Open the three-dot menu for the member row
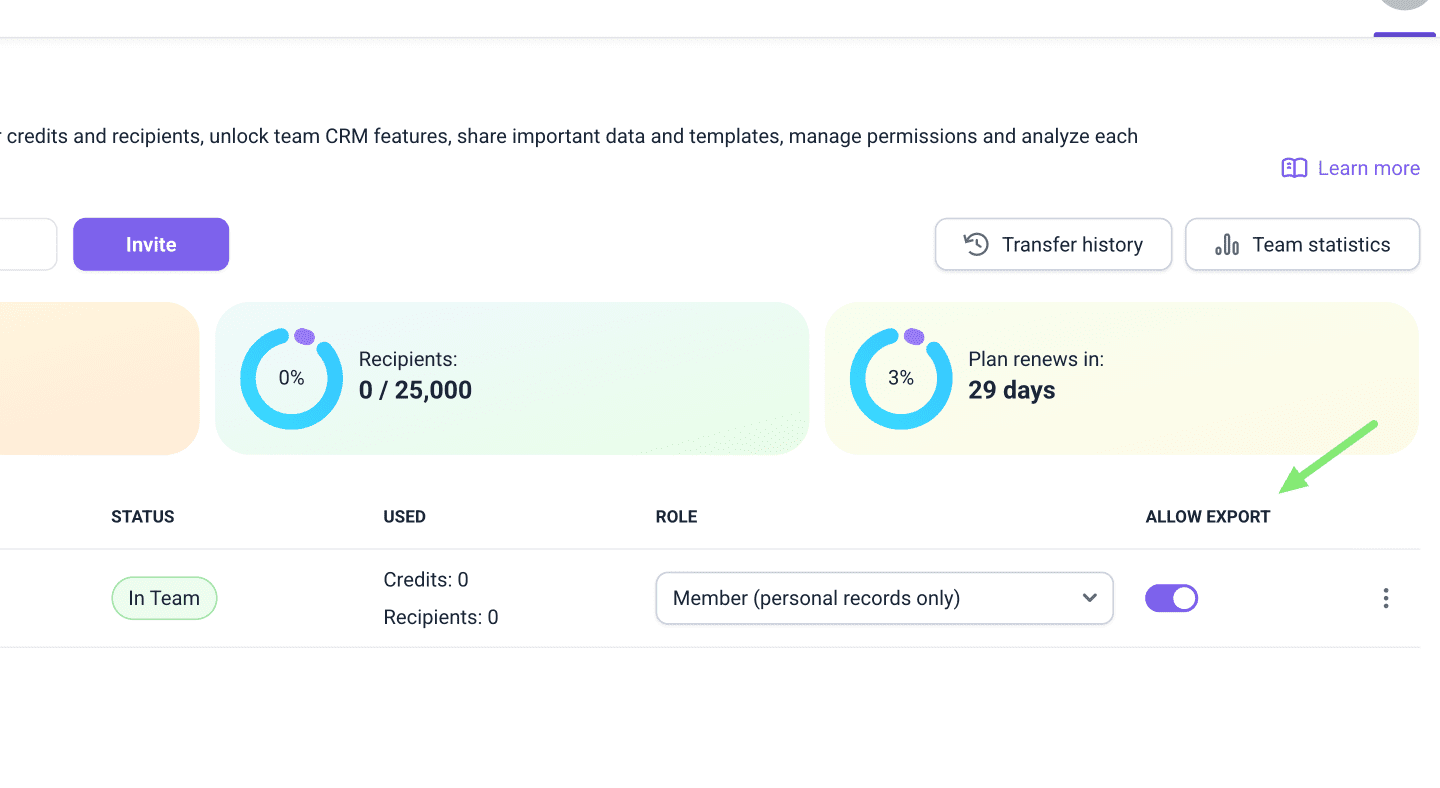This screenshot has width=1440, height=788. tap(1385, 598)
